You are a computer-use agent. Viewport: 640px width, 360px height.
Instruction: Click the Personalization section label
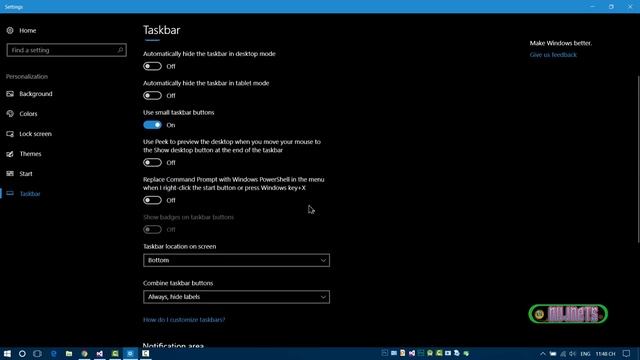(27, 76)
